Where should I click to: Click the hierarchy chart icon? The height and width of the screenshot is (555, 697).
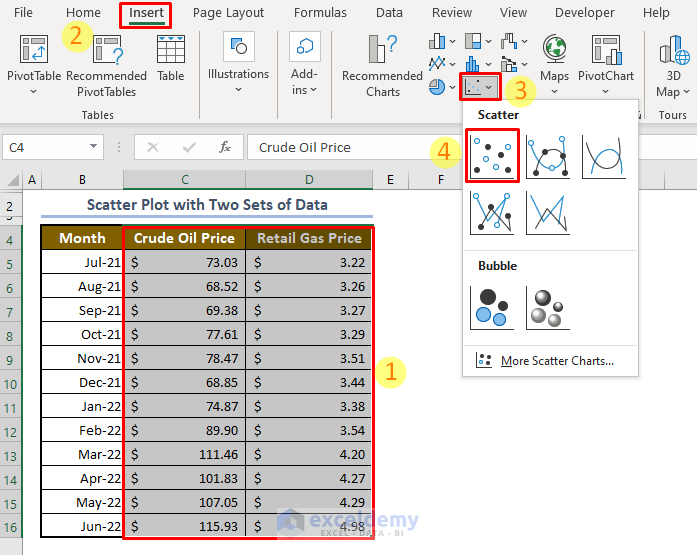tap(473, 41)
